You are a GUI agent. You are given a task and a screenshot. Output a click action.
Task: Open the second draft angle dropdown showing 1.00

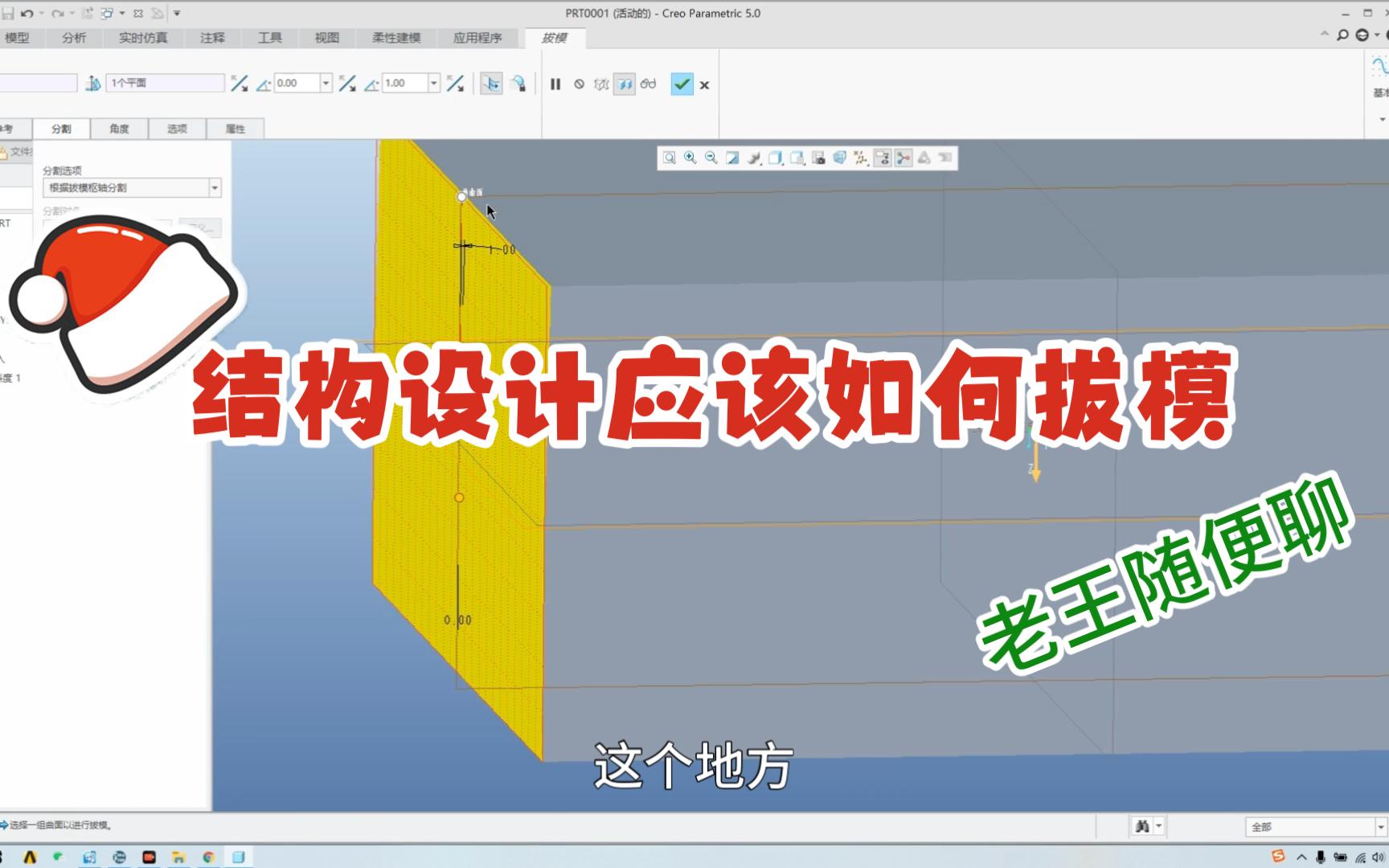pos(433,83)
